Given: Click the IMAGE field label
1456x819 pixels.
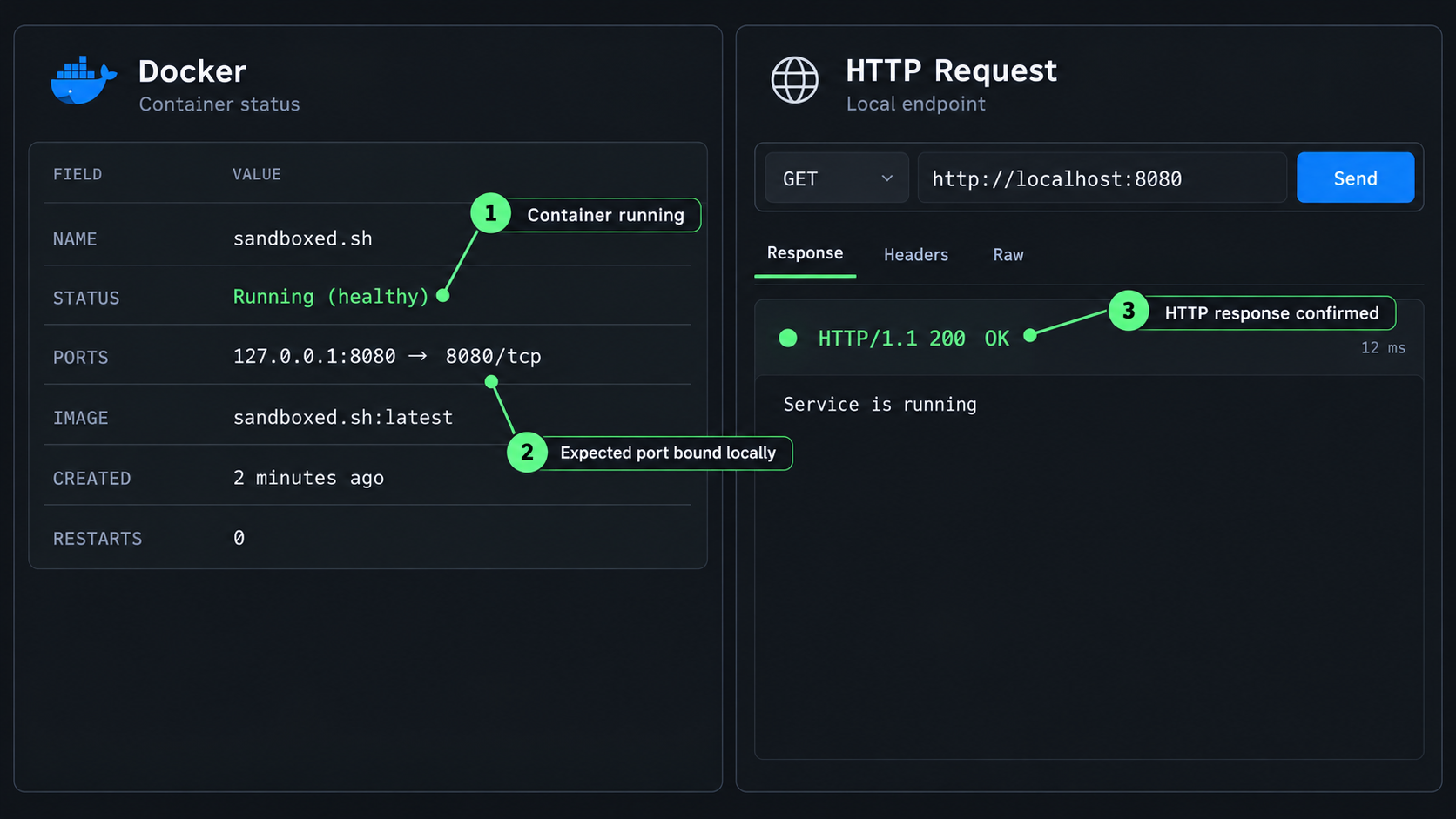Looking at the screenshot, I should click(81, 419).
